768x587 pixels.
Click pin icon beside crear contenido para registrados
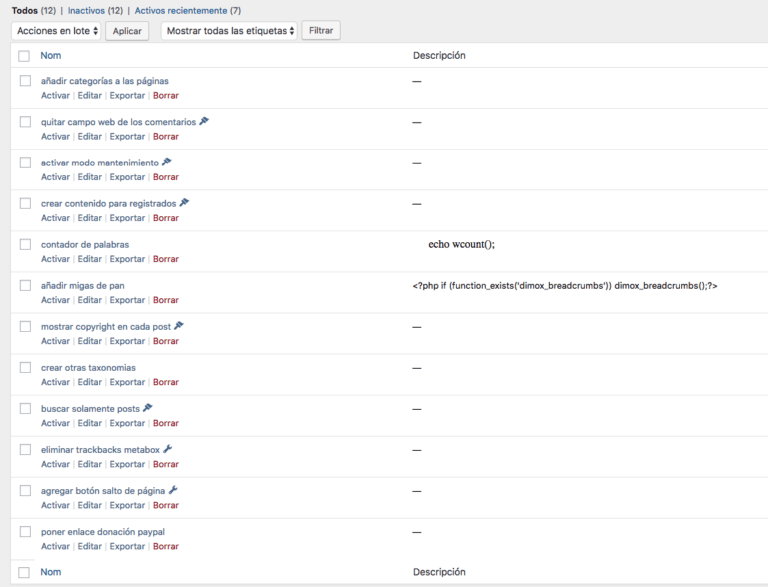[x=184, y=202]
